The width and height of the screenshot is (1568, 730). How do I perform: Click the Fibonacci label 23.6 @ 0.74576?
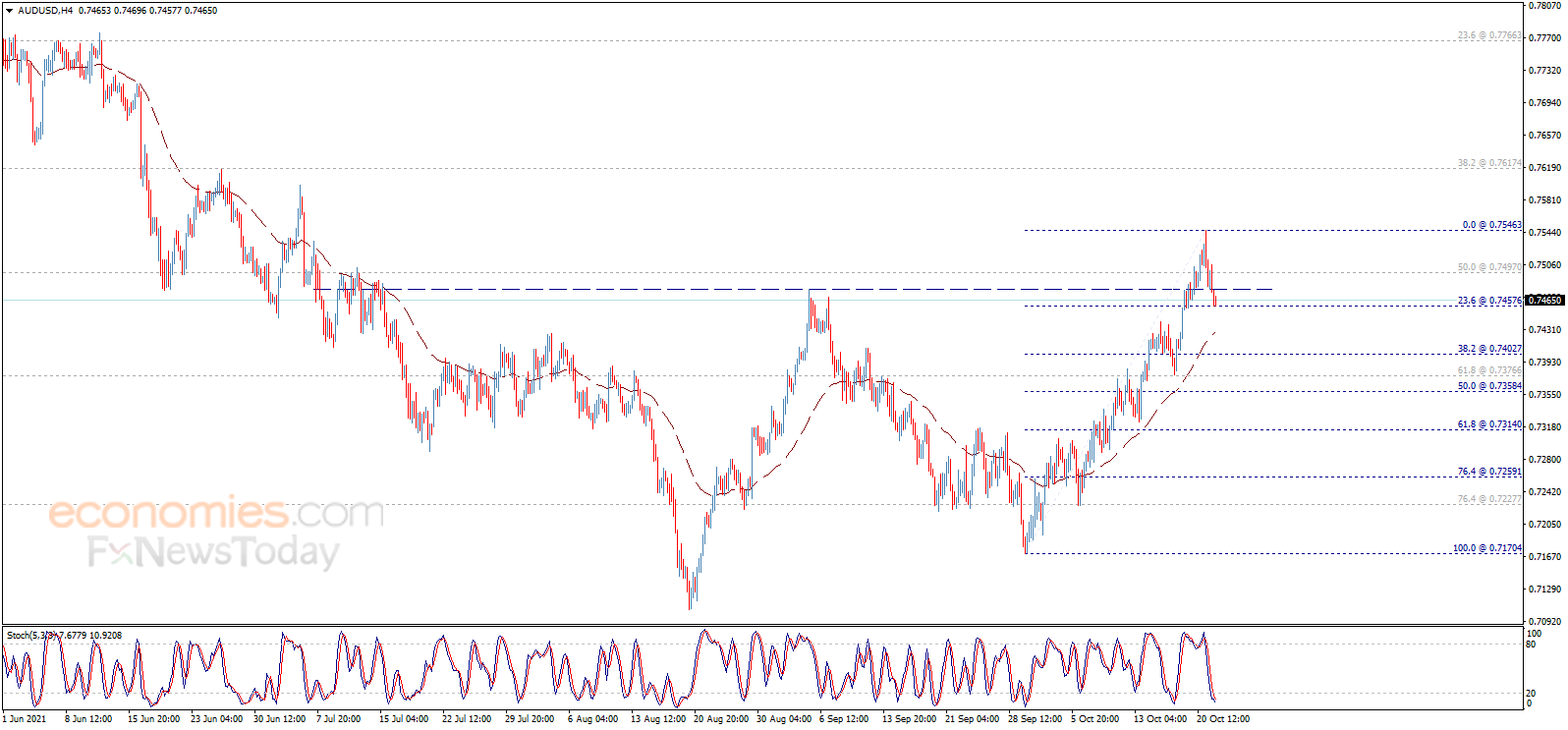[1489, 301]
